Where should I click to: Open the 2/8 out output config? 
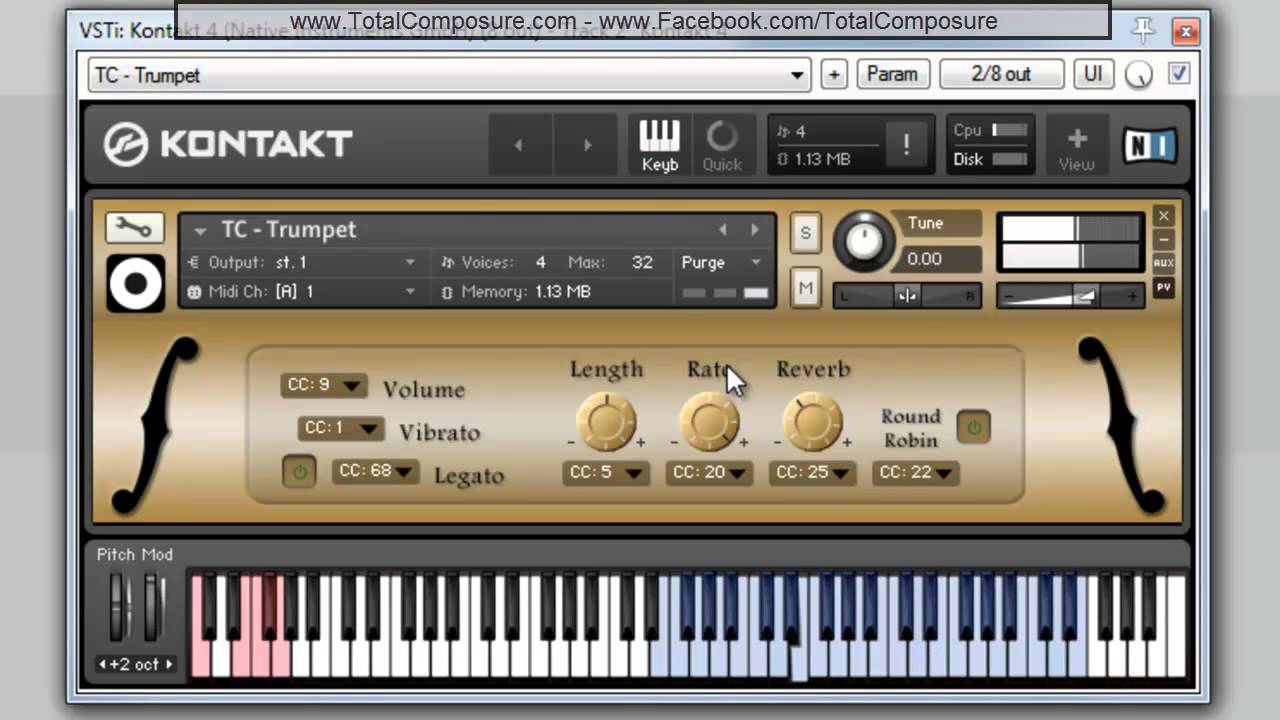tap(1001, 74)
